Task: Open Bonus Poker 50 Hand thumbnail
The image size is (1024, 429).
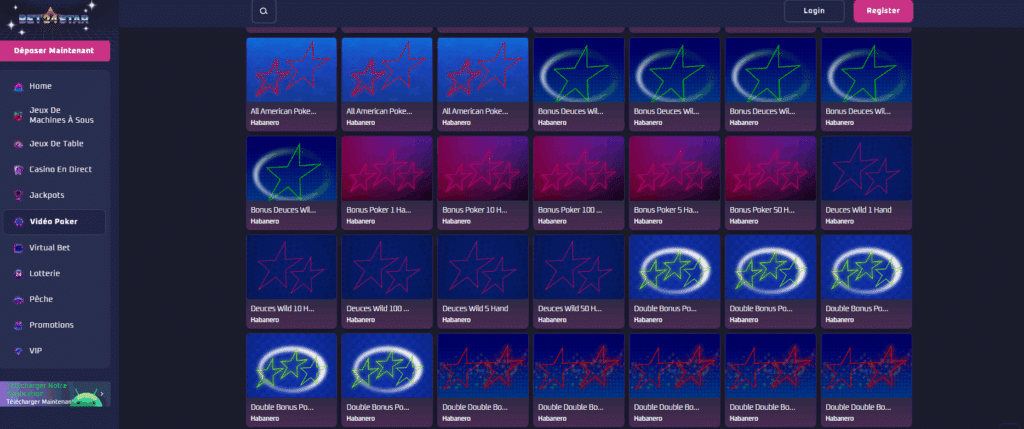Action: (771, 168)
